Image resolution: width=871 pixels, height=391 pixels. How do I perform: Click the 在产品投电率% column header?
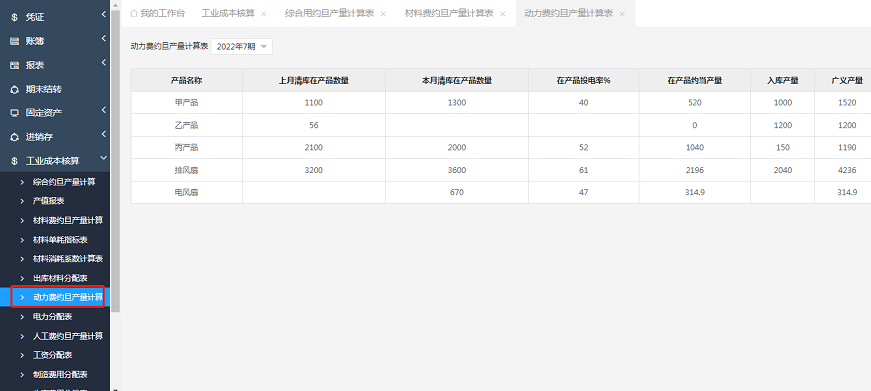[x=583, y=81]
